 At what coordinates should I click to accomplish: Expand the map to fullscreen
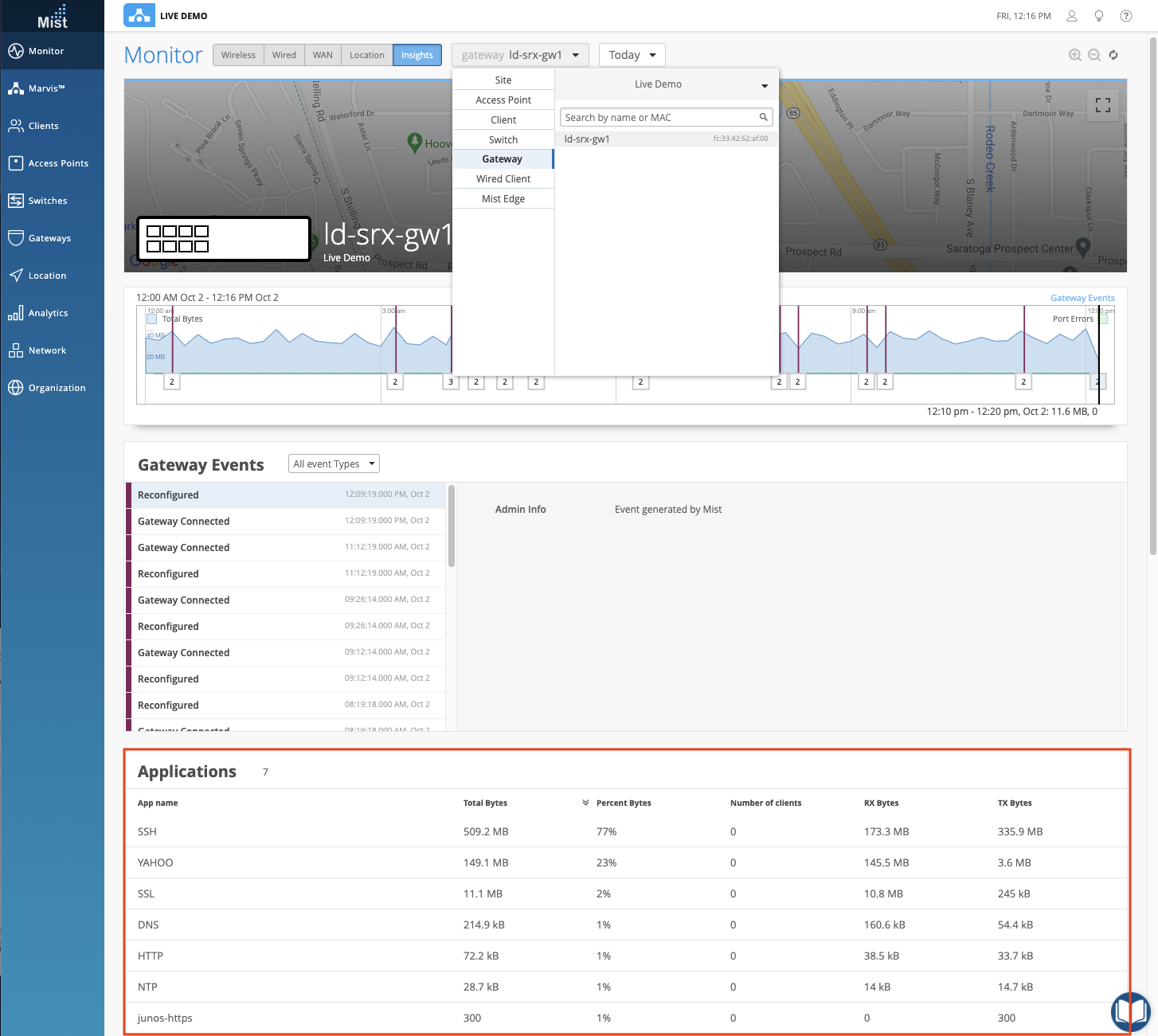pos(1102,105)
